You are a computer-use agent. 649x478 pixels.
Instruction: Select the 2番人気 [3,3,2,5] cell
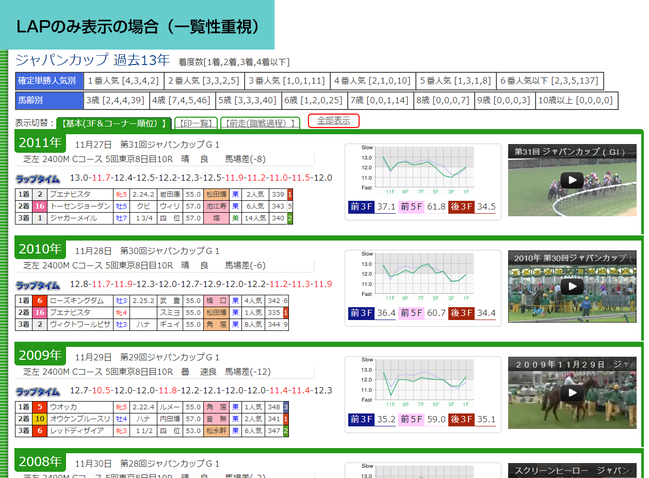(x=204, y=81)
